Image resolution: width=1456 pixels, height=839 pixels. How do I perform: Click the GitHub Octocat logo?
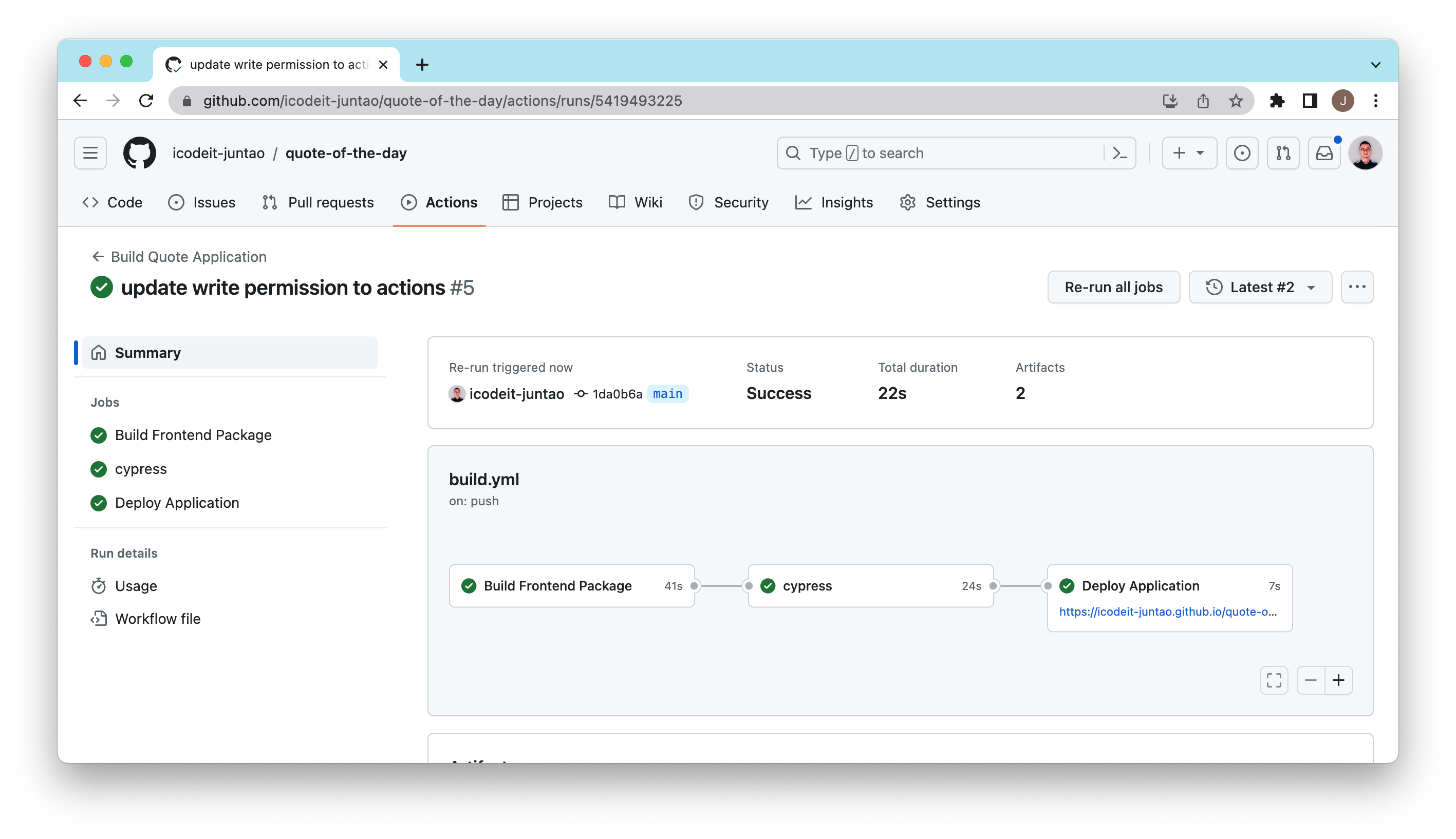[x=139, y=154]
